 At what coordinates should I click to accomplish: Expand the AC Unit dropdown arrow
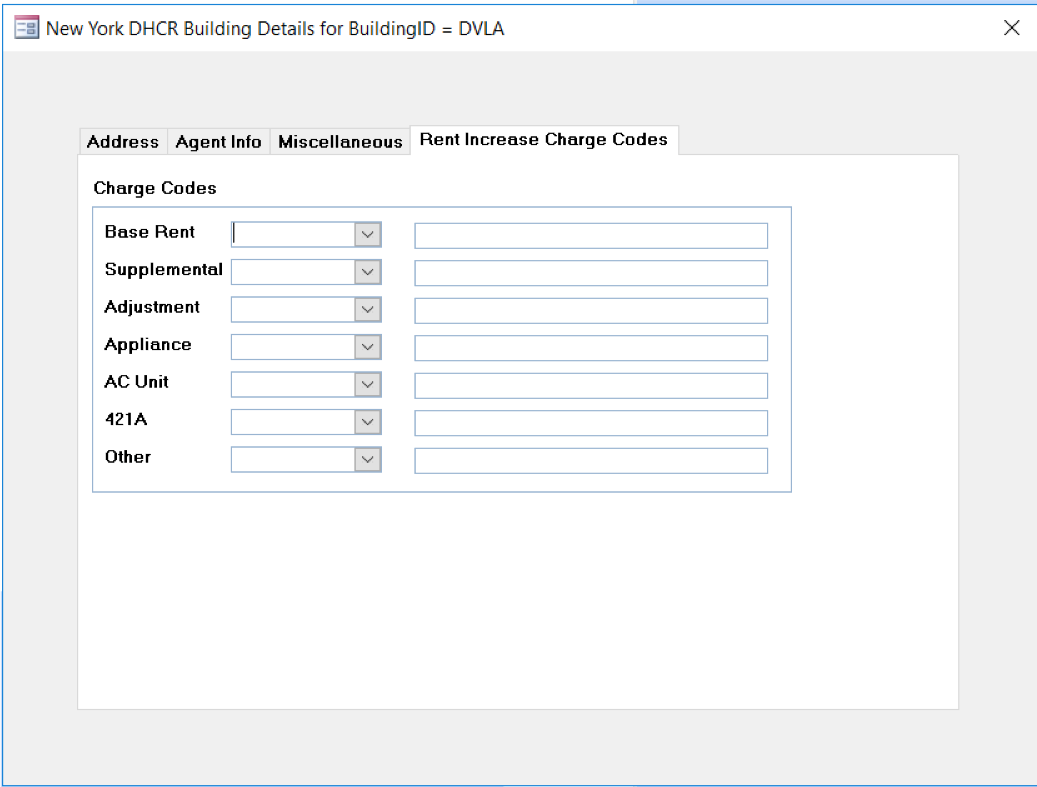click(368, 384)
